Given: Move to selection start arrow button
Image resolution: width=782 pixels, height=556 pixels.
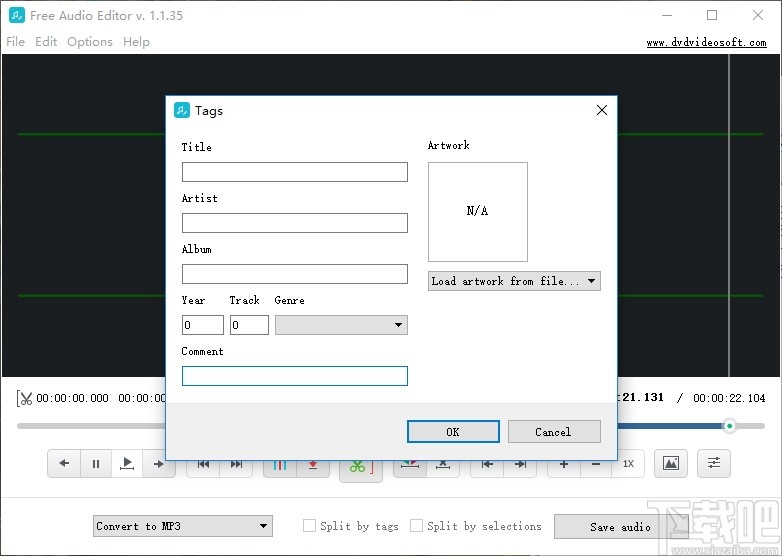Looking at the screenshot, I should click(487, 465).
